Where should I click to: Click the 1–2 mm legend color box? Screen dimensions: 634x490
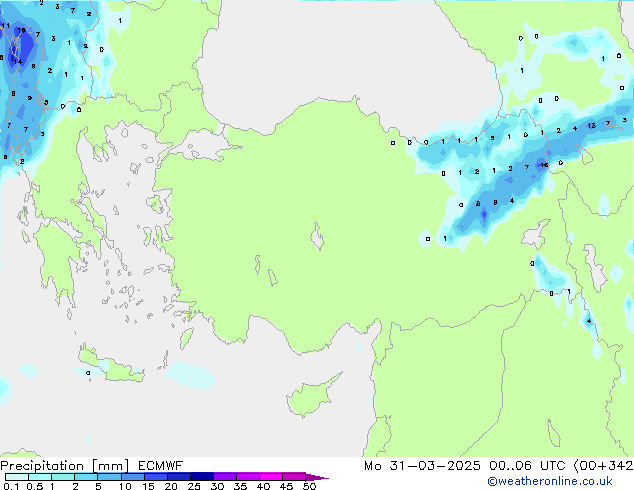point(63,477)
